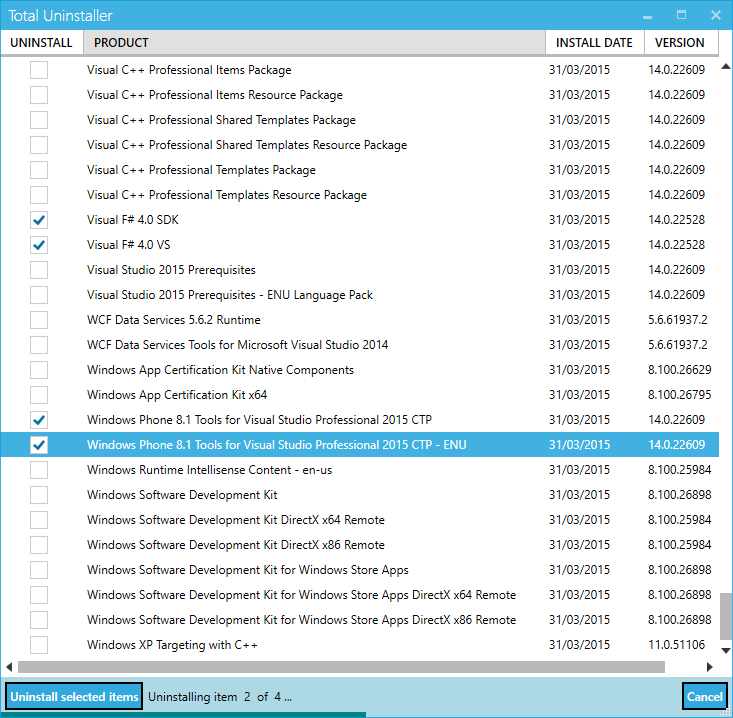Select Visual C++ Professional Shared Templates Resource Package

point(359,145)
